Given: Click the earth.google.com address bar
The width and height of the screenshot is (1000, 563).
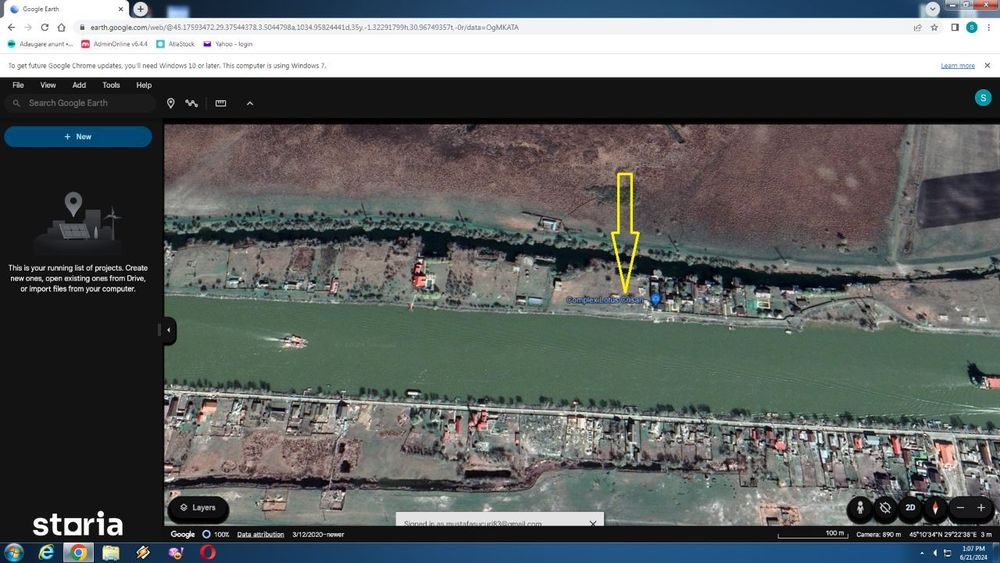Looking at the screenshot, I should (x=491, y=27).
